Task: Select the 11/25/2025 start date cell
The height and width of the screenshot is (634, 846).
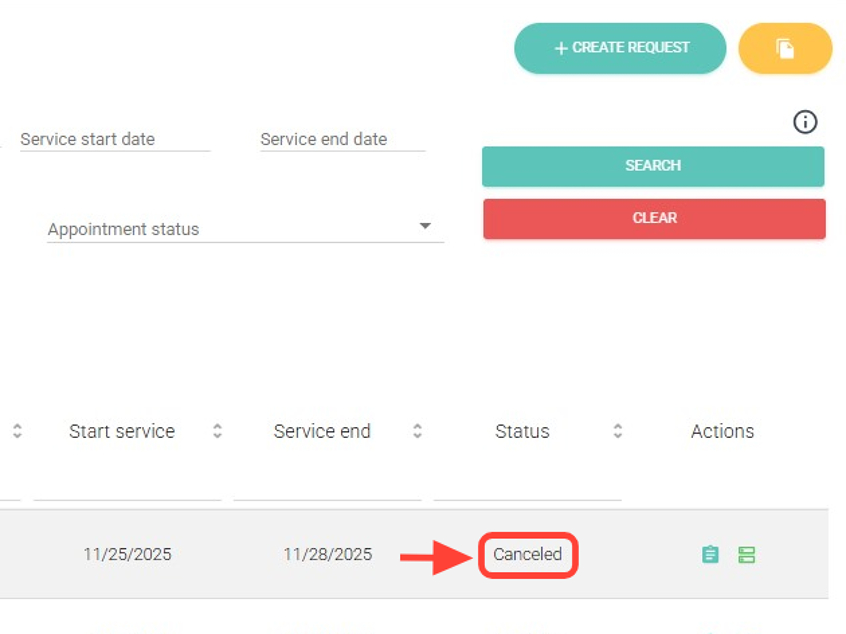Action: [127, 554]
